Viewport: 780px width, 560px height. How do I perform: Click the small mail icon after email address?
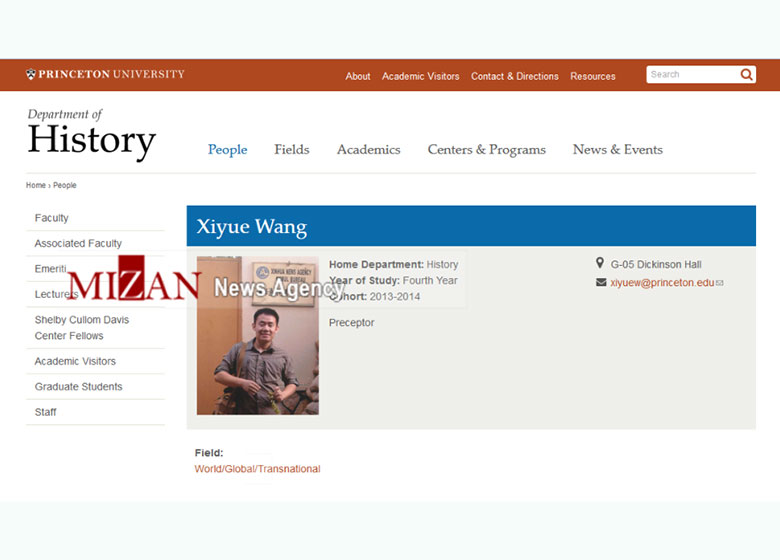720,283
